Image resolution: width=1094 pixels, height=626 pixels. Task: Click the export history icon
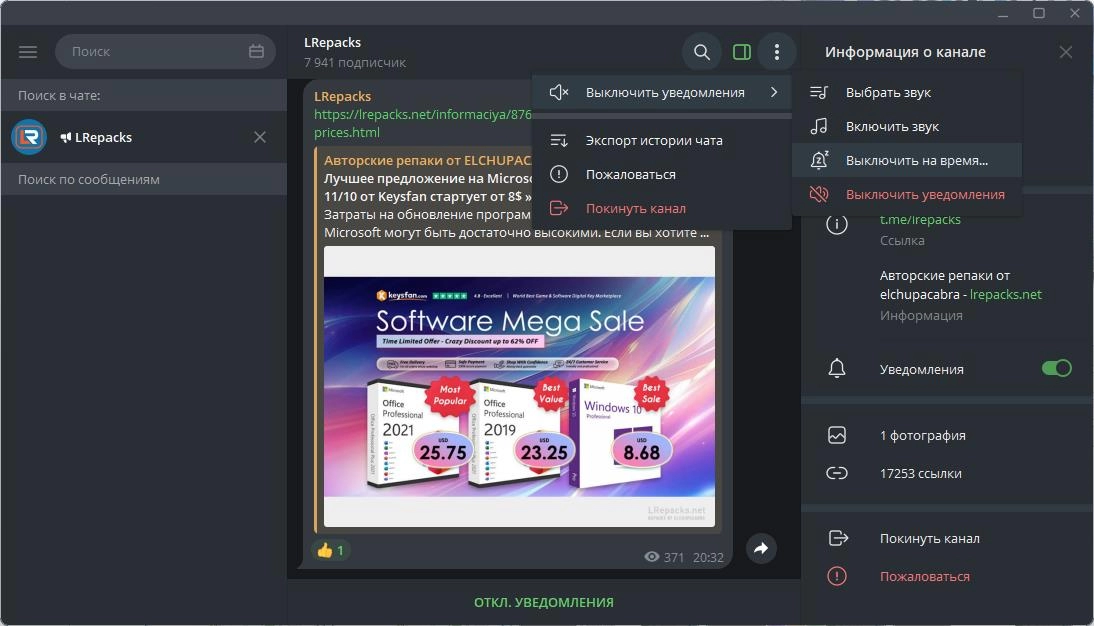click(x=559, y=140)
